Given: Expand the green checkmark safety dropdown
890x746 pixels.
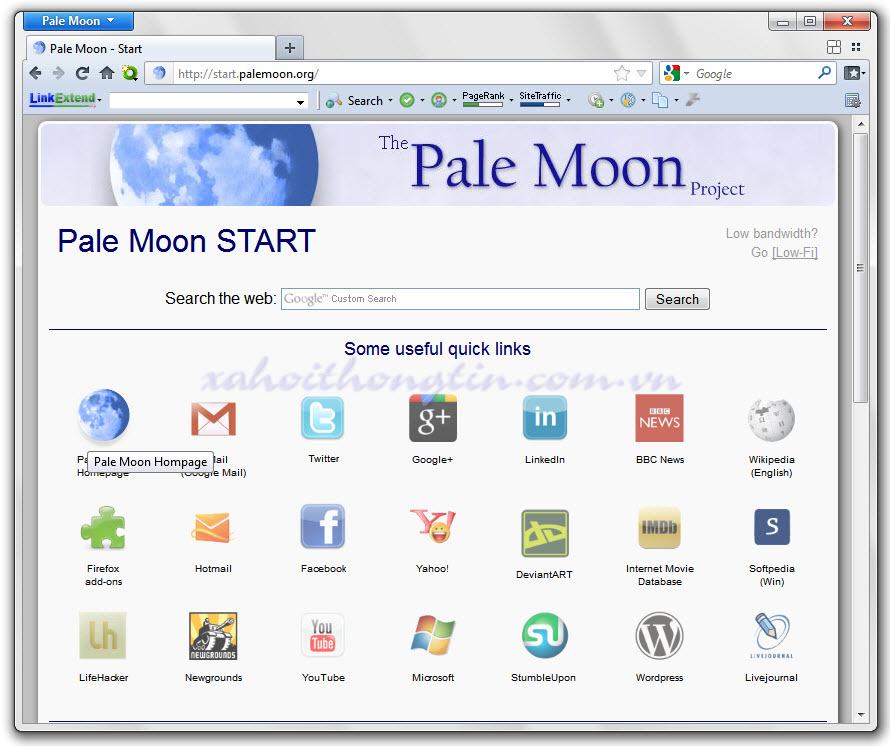Looking at the screenshot, I should 422,100.
